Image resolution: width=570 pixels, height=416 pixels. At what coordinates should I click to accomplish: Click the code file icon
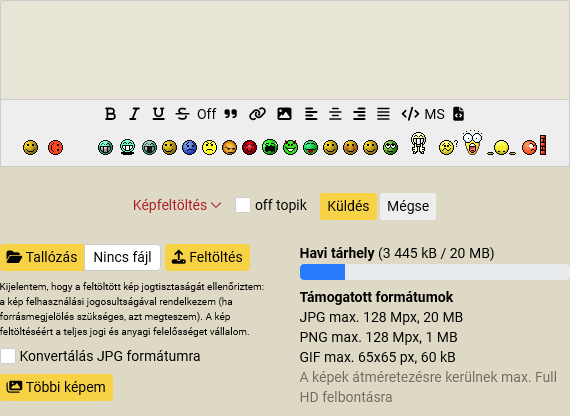tap(458, 114)
